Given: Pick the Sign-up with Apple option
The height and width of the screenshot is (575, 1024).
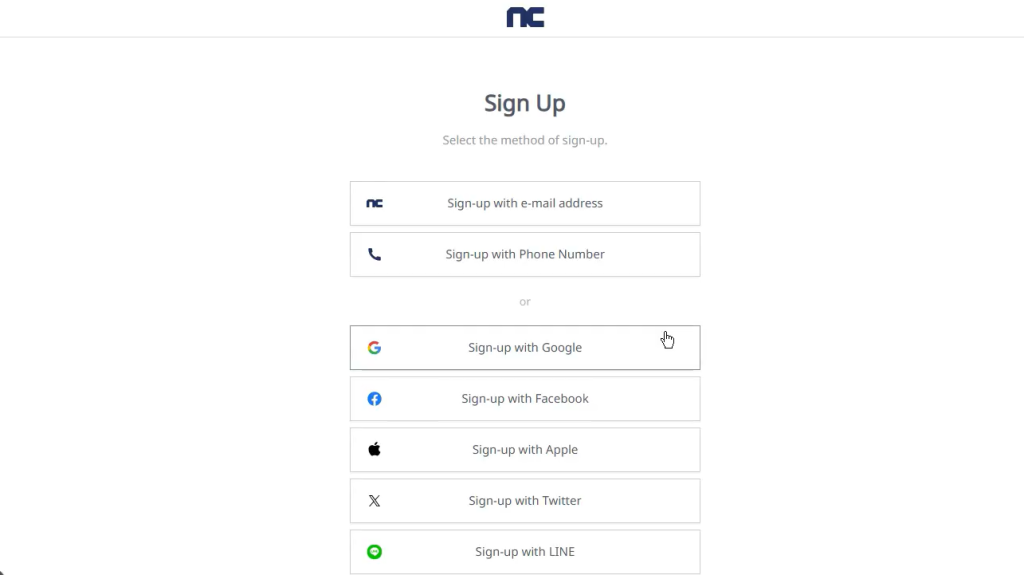Looking at the screenshot, I should (525, 450).
